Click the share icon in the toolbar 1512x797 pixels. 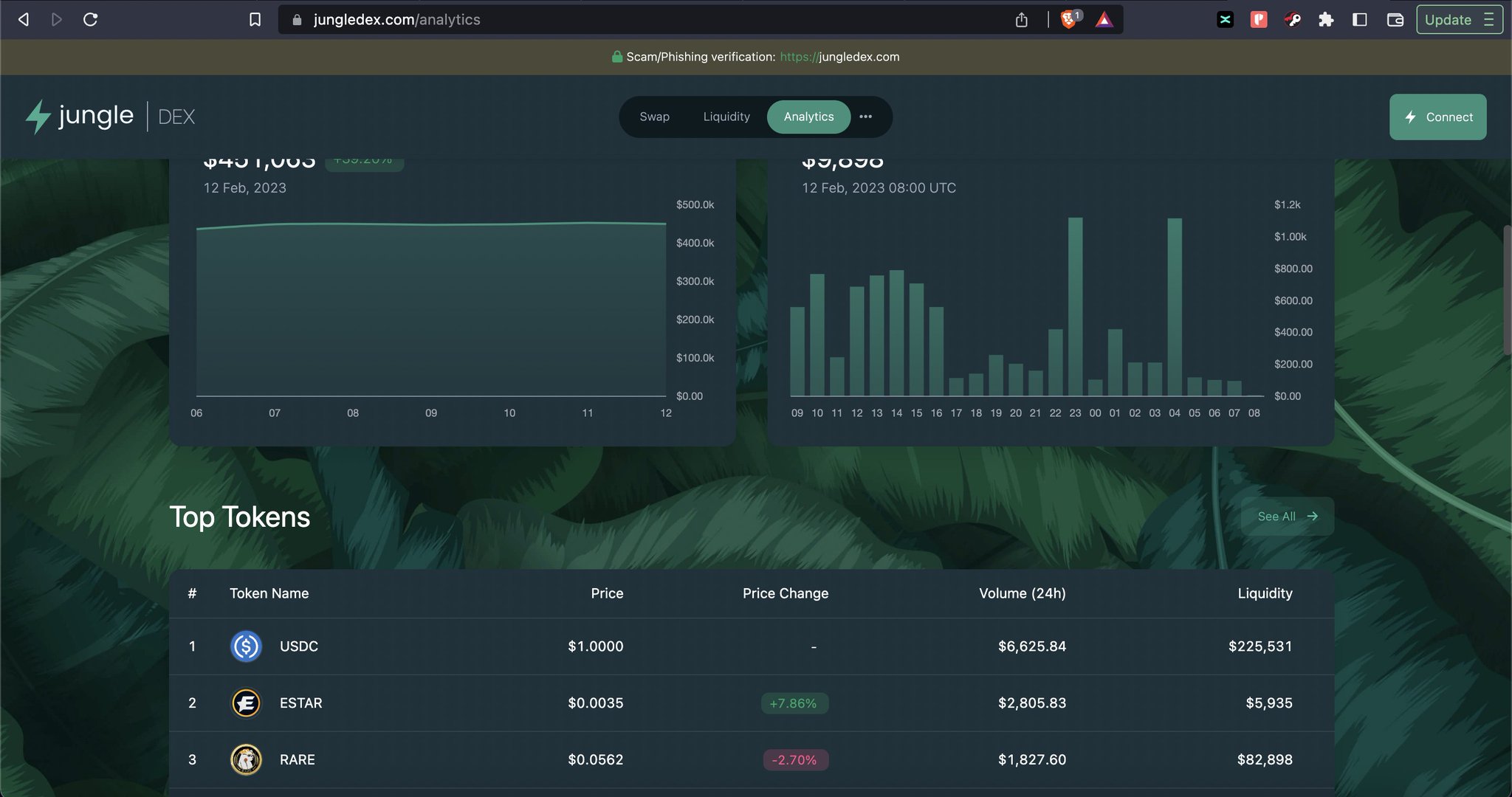(x=1022, y=20)
